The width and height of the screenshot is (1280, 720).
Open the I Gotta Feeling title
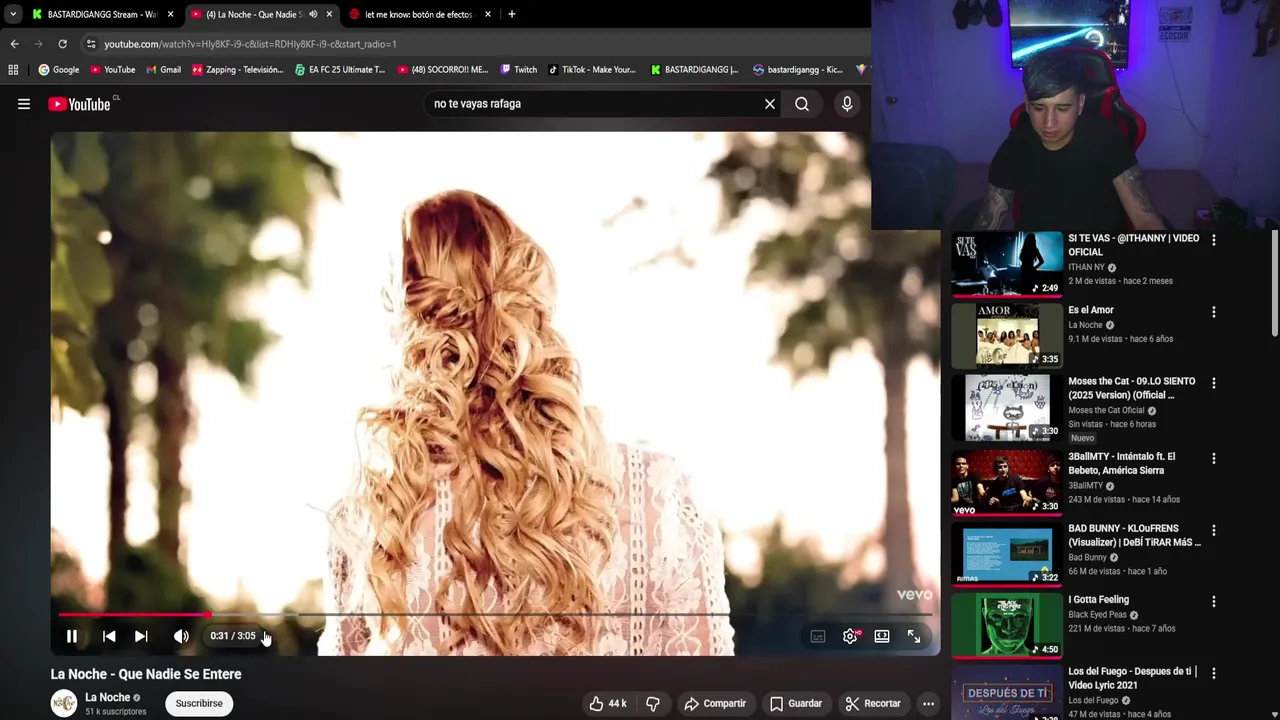(1098, 600)
